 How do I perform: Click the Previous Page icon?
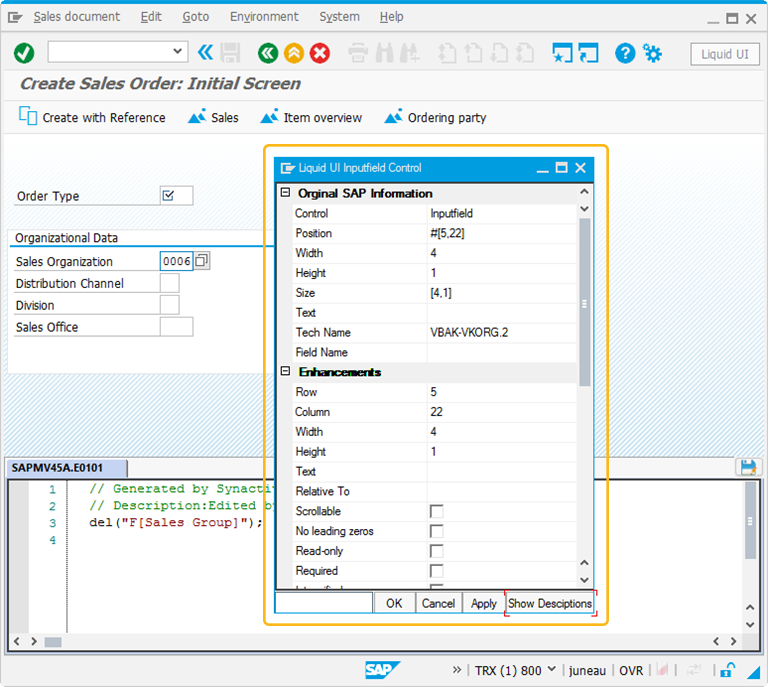click(473, 53)
